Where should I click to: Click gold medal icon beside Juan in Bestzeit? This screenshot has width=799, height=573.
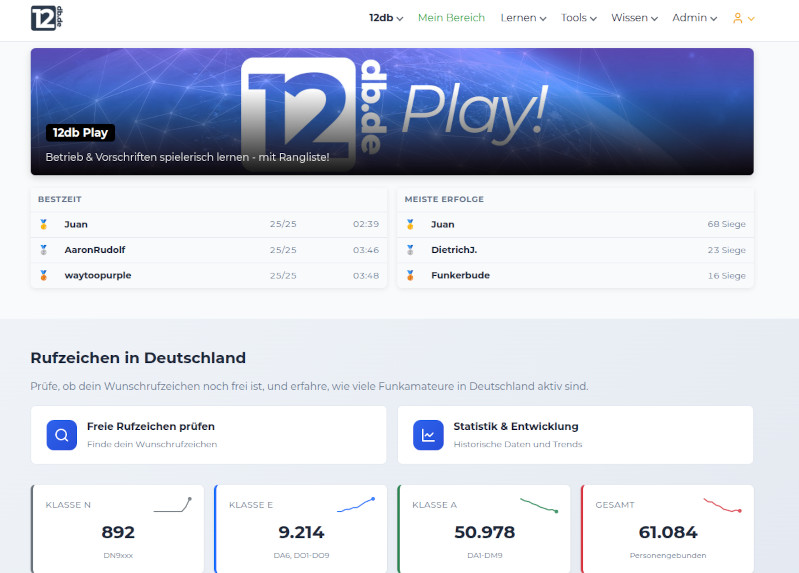(44, 224)
